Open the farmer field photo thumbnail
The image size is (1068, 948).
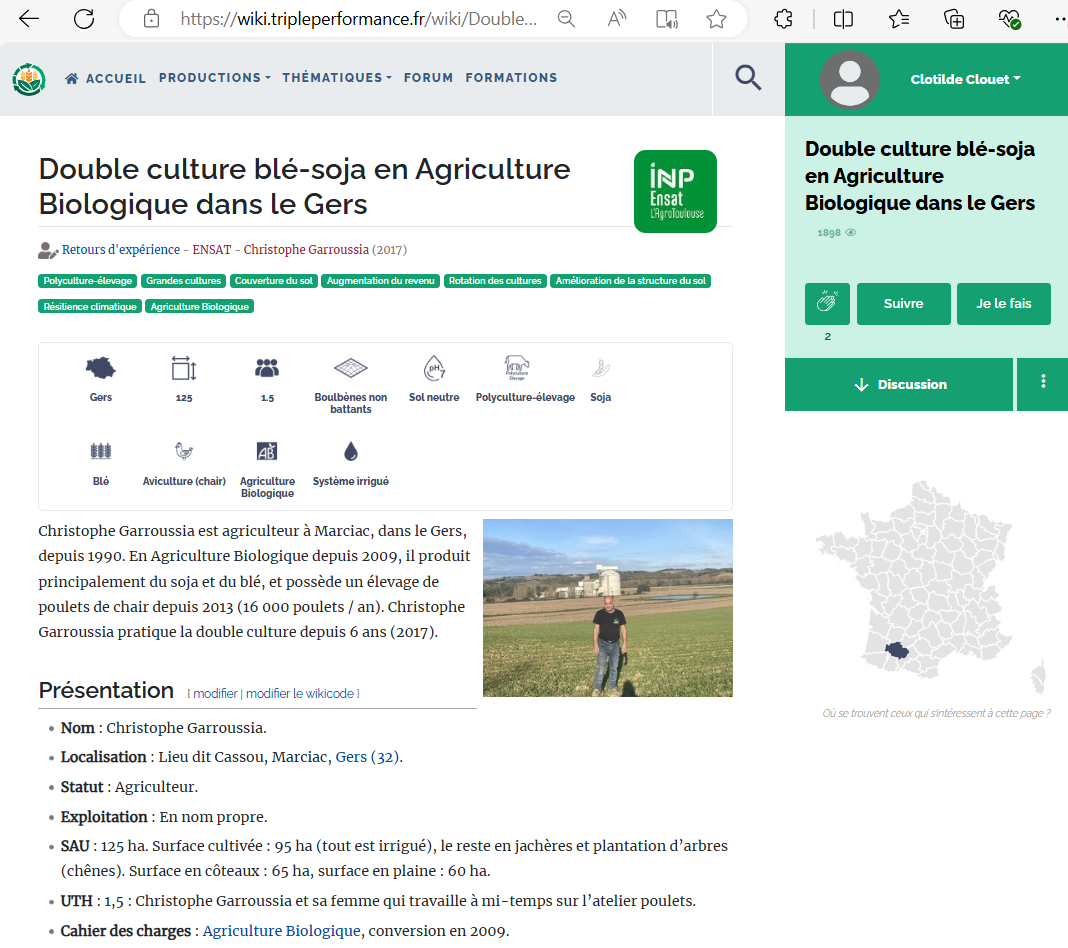coord(607,607)
